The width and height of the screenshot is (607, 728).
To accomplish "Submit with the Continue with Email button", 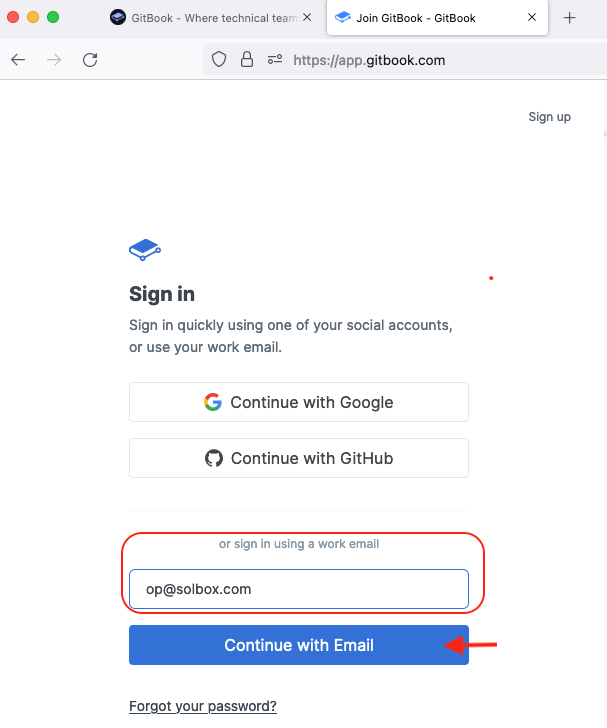I will point(299,645).
